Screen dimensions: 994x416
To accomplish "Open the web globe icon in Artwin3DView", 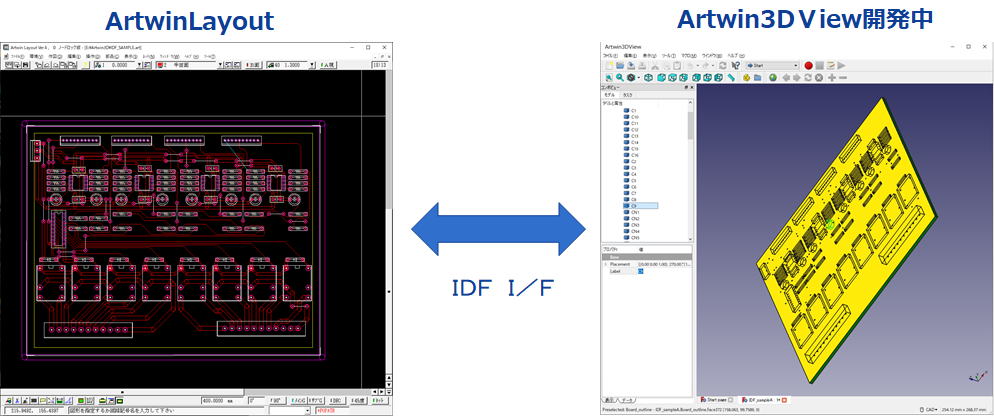I will coord(773,77).
